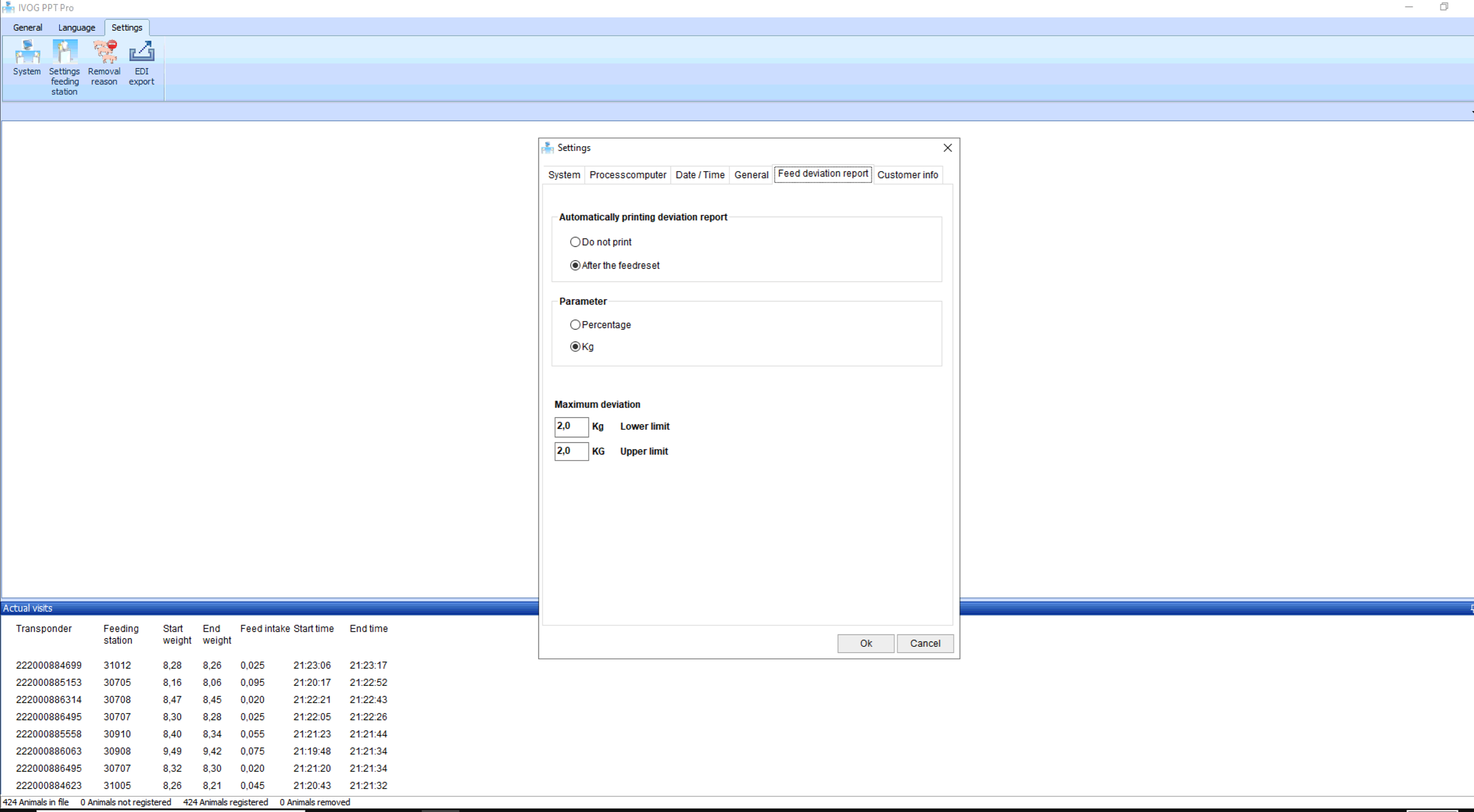
Task: Select transponder row 222000885558
Action: [49, 734]
